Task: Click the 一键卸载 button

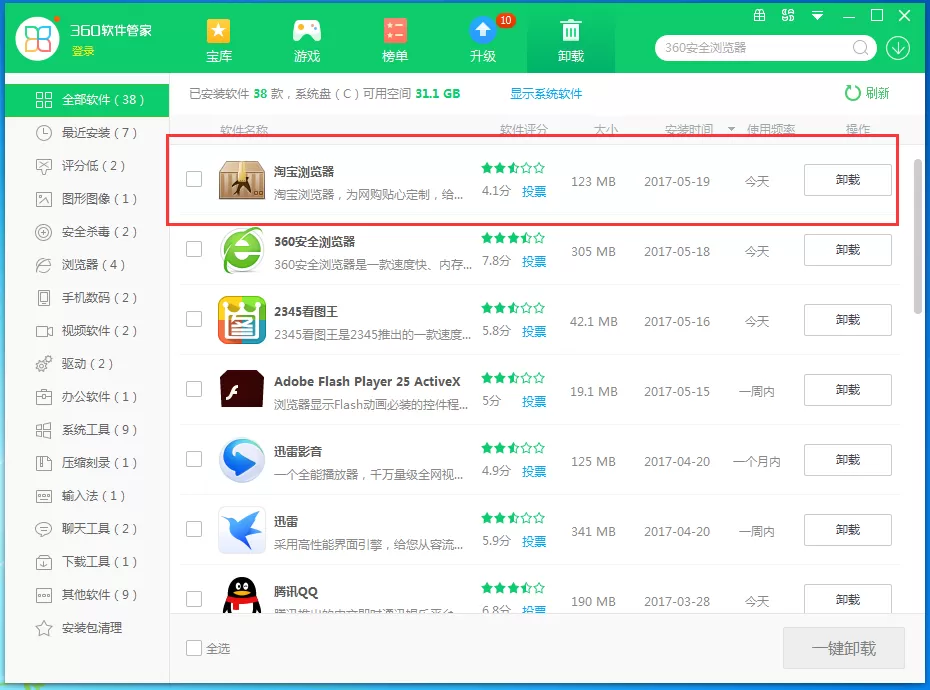Action: 844,648
